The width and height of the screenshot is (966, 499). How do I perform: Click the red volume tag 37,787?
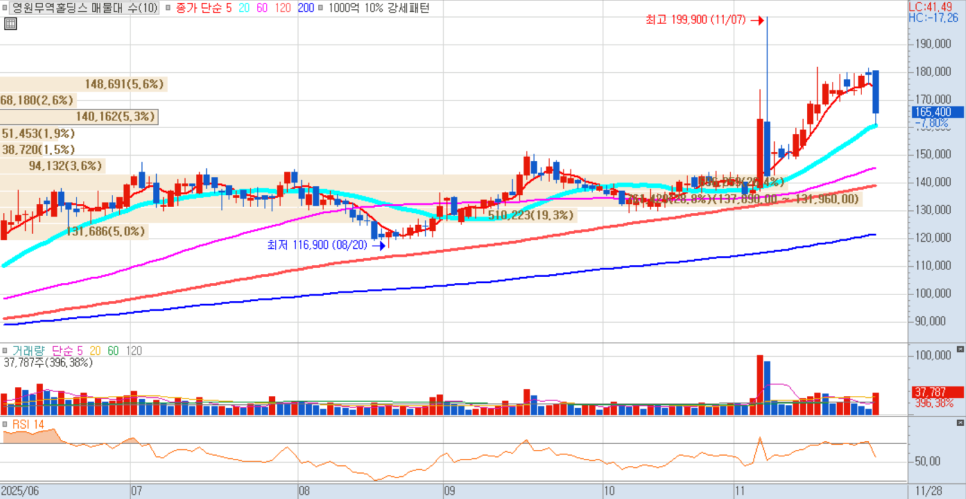pos(936,392)
